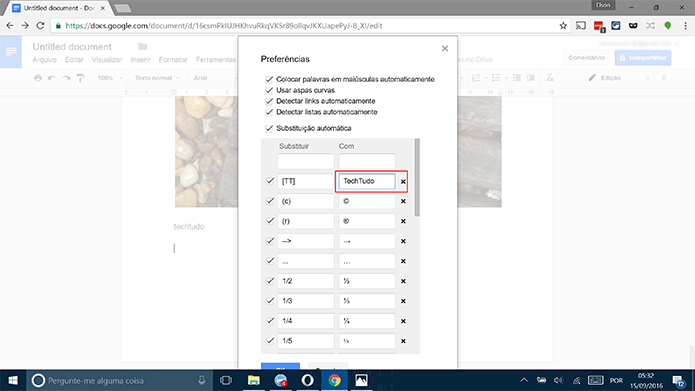Viewport: 695px width, 391px height.
Task: Delete the [TT] substitution with its X icon
Action: coord(403,181)
